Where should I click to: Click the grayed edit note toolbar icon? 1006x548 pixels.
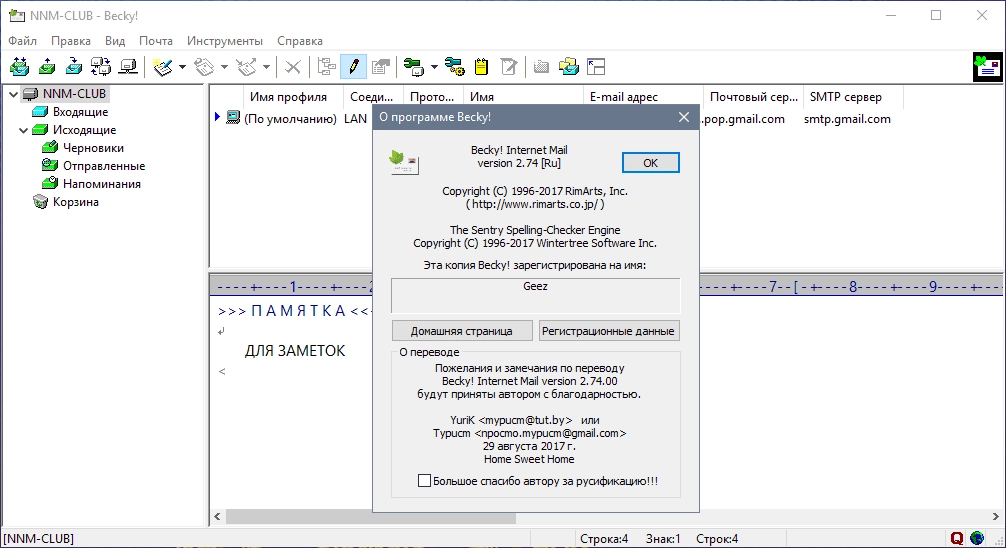click(509, 67)
